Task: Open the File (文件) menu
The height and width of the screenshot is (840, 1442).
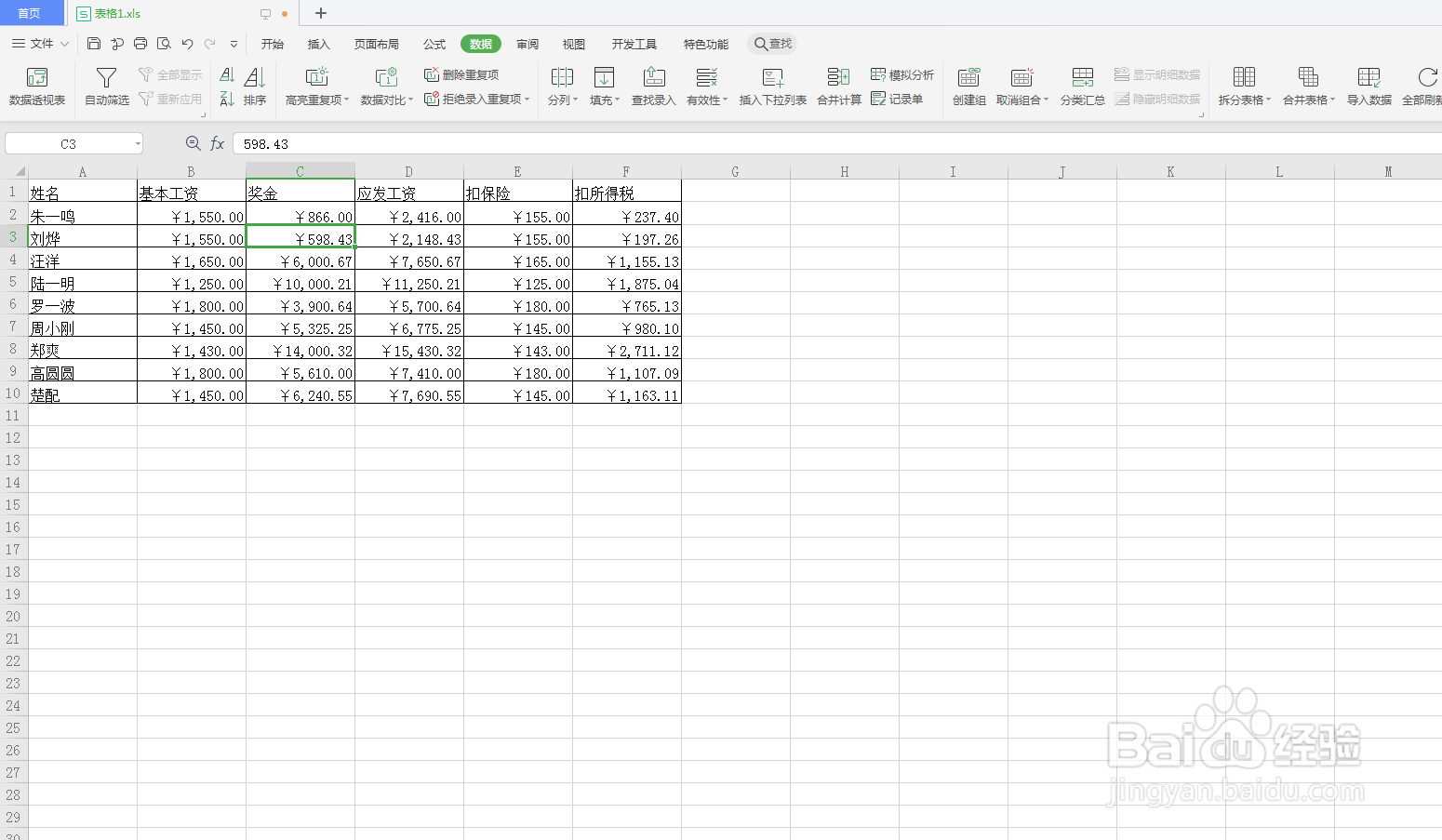Action: [41, 44]
